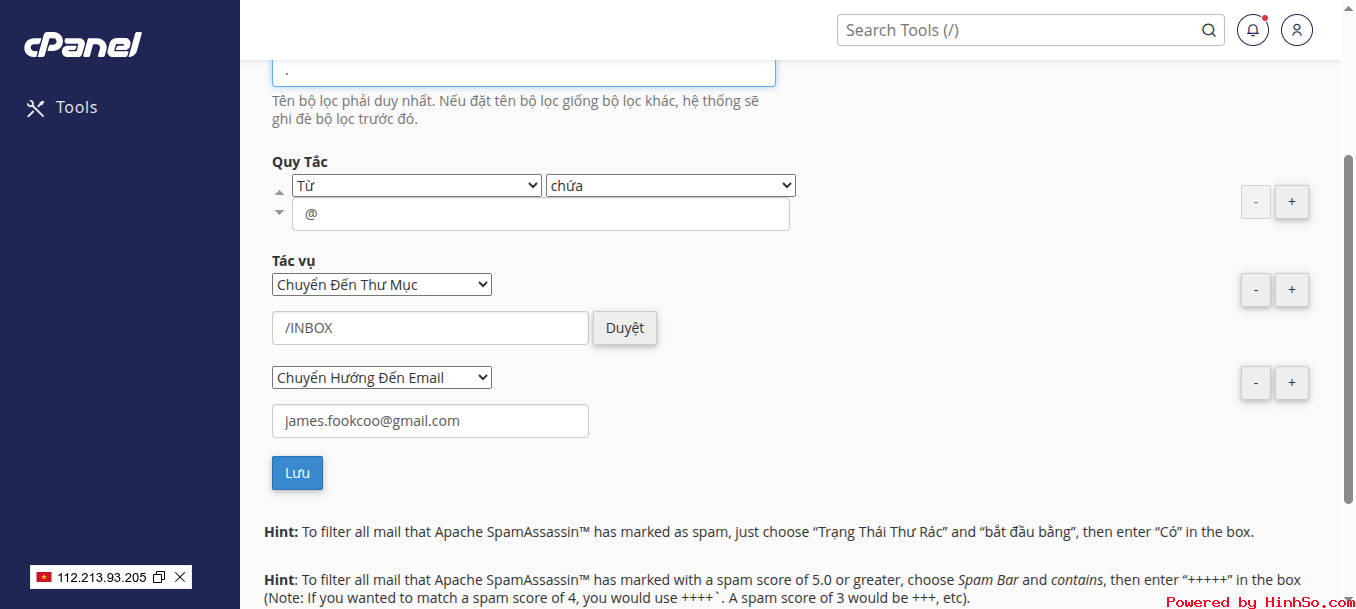Move rule down with the down arrow

click(x=279, y=212)
